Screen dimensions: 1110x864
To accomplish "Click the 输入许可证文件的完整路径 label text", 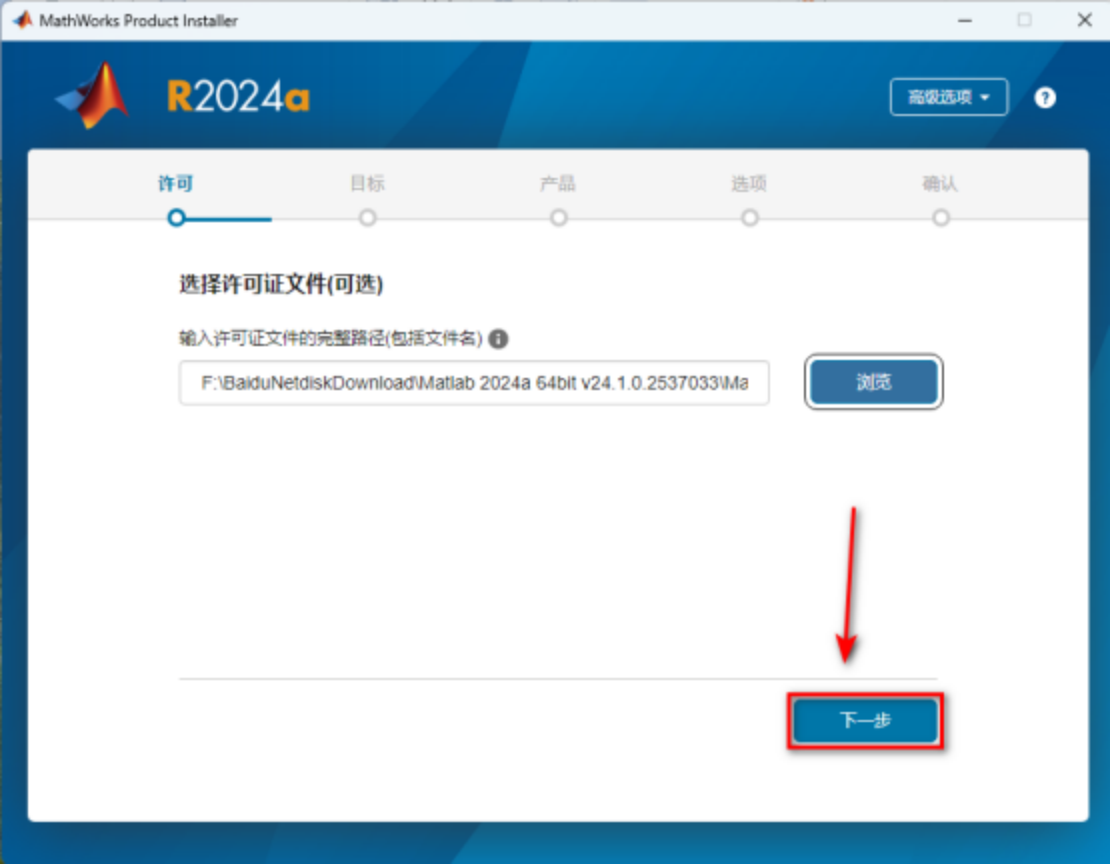I will [330, 338].
